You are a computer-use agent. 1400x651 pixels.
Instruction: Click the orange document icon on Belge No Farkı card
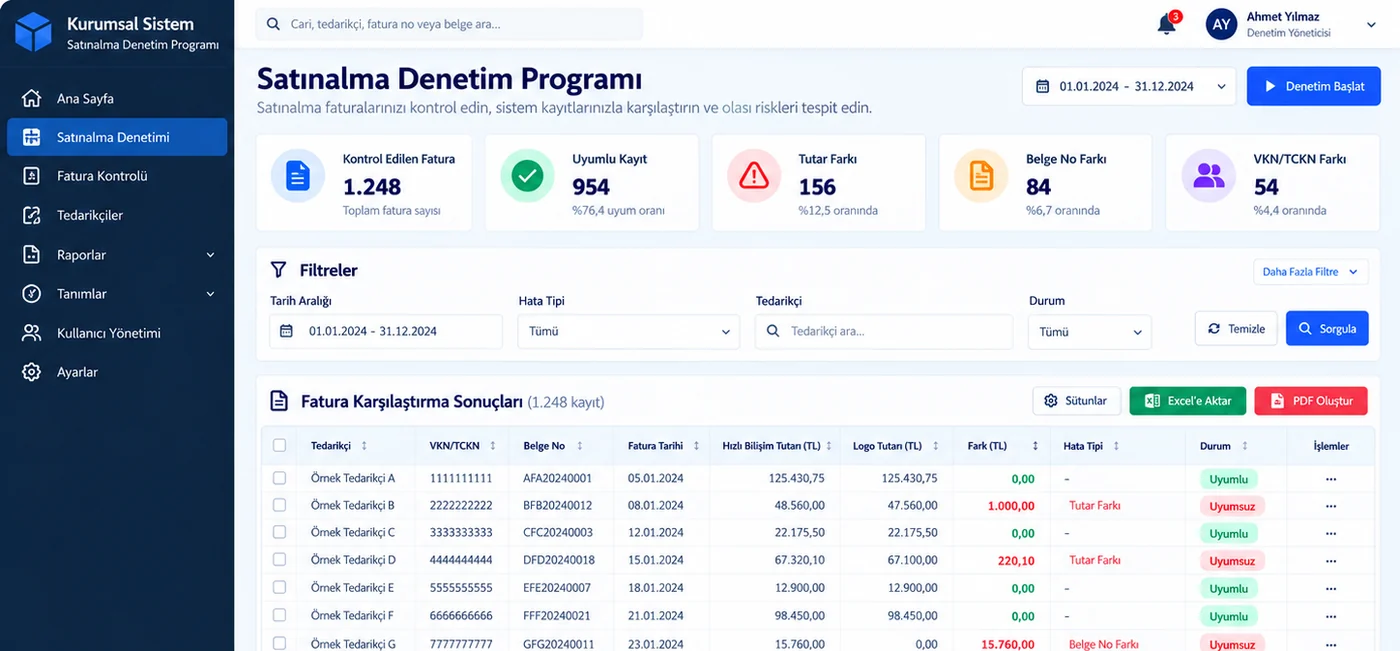coord(981,176)
